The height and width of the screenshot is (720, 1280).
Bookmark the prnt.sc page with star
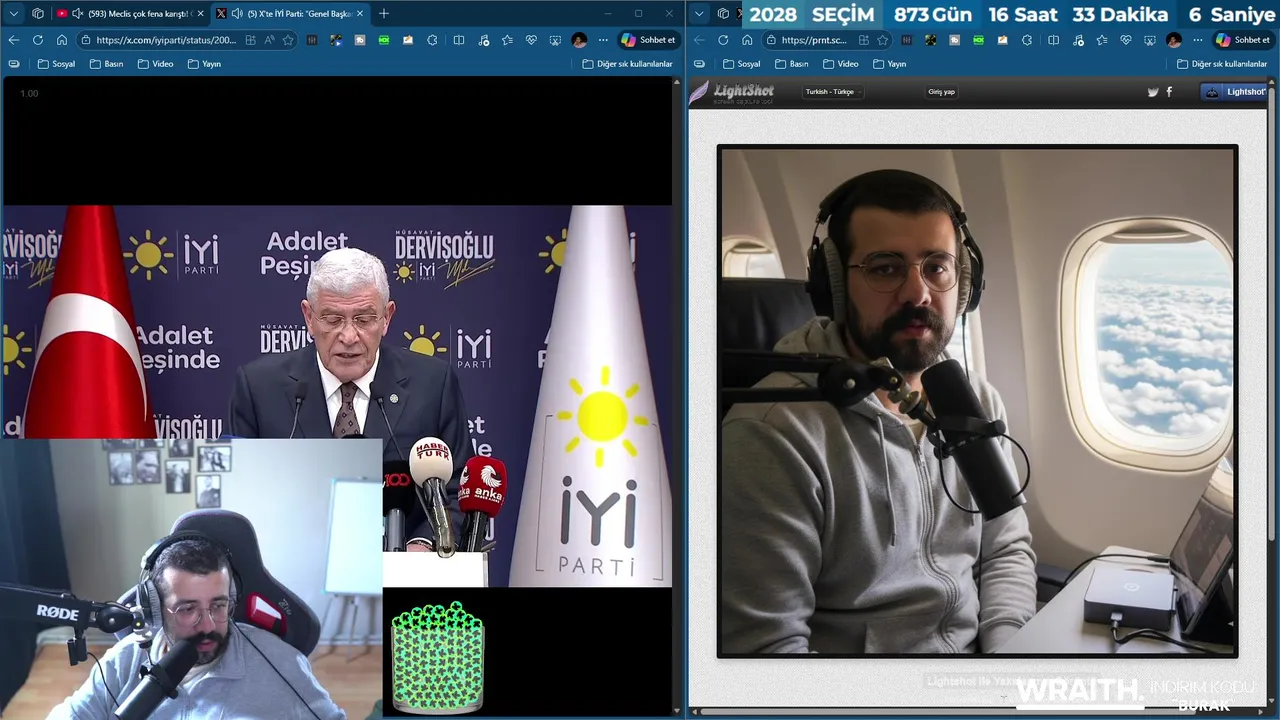(x=882, y=40)
